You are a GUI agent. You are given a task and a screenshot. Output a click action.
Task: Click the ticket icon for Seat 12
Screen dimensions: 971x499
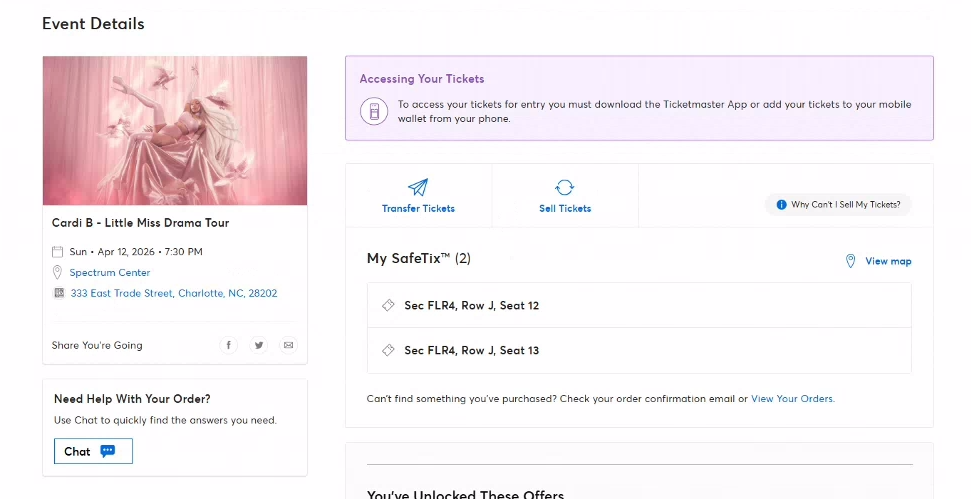point(388,305)
